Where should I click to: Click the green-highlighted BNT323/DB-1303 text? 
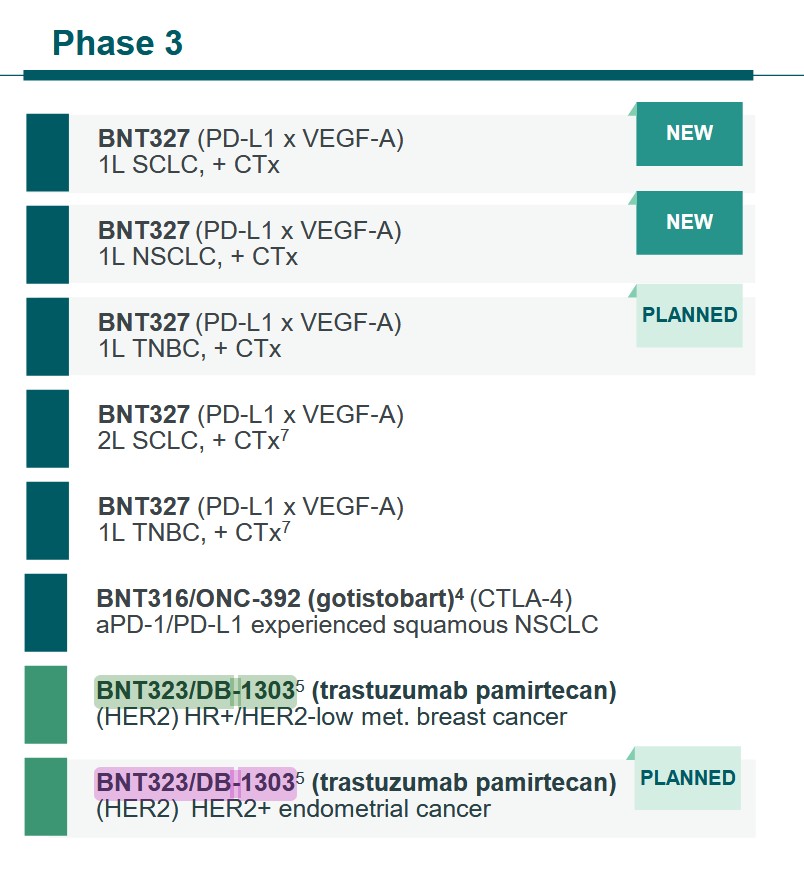[195, 691]
